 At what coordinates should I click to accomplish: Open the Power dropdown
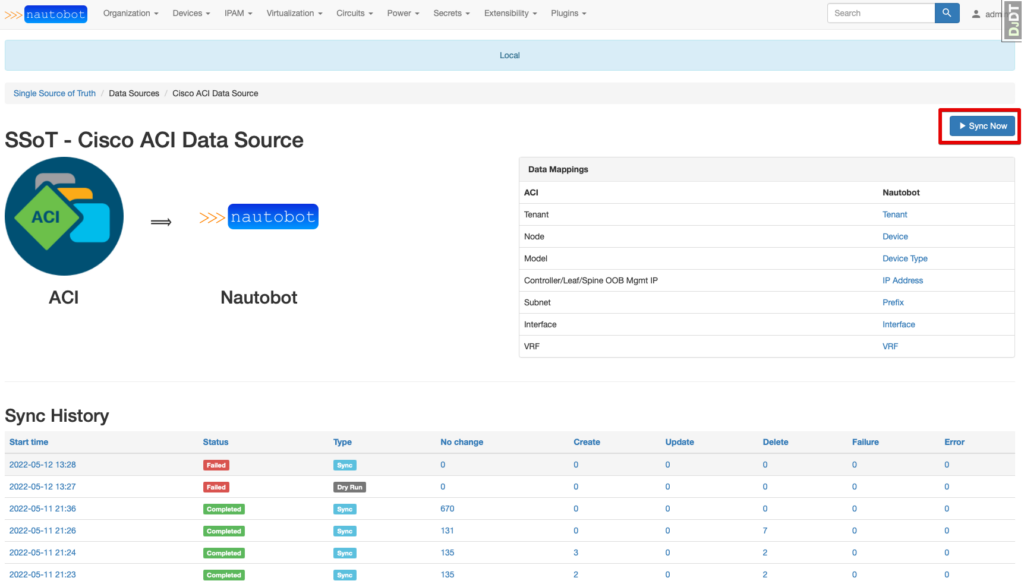pyautogui.click(x=403, y=13)
